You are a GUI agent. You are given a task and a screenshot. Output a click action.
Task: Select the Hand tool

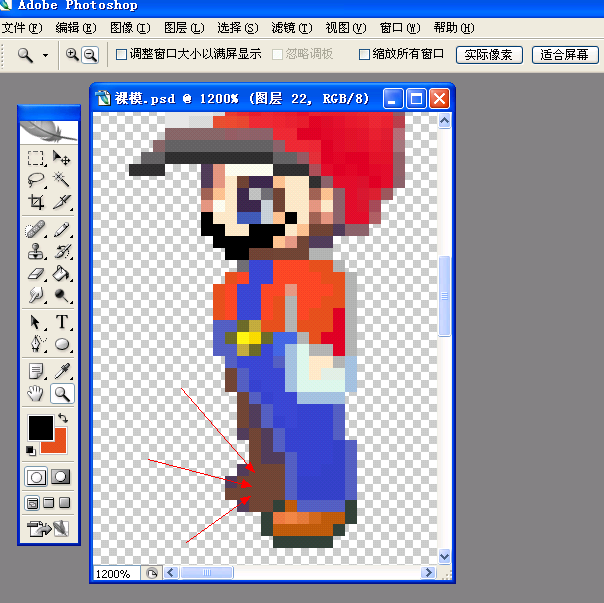[x=36, y=394]
